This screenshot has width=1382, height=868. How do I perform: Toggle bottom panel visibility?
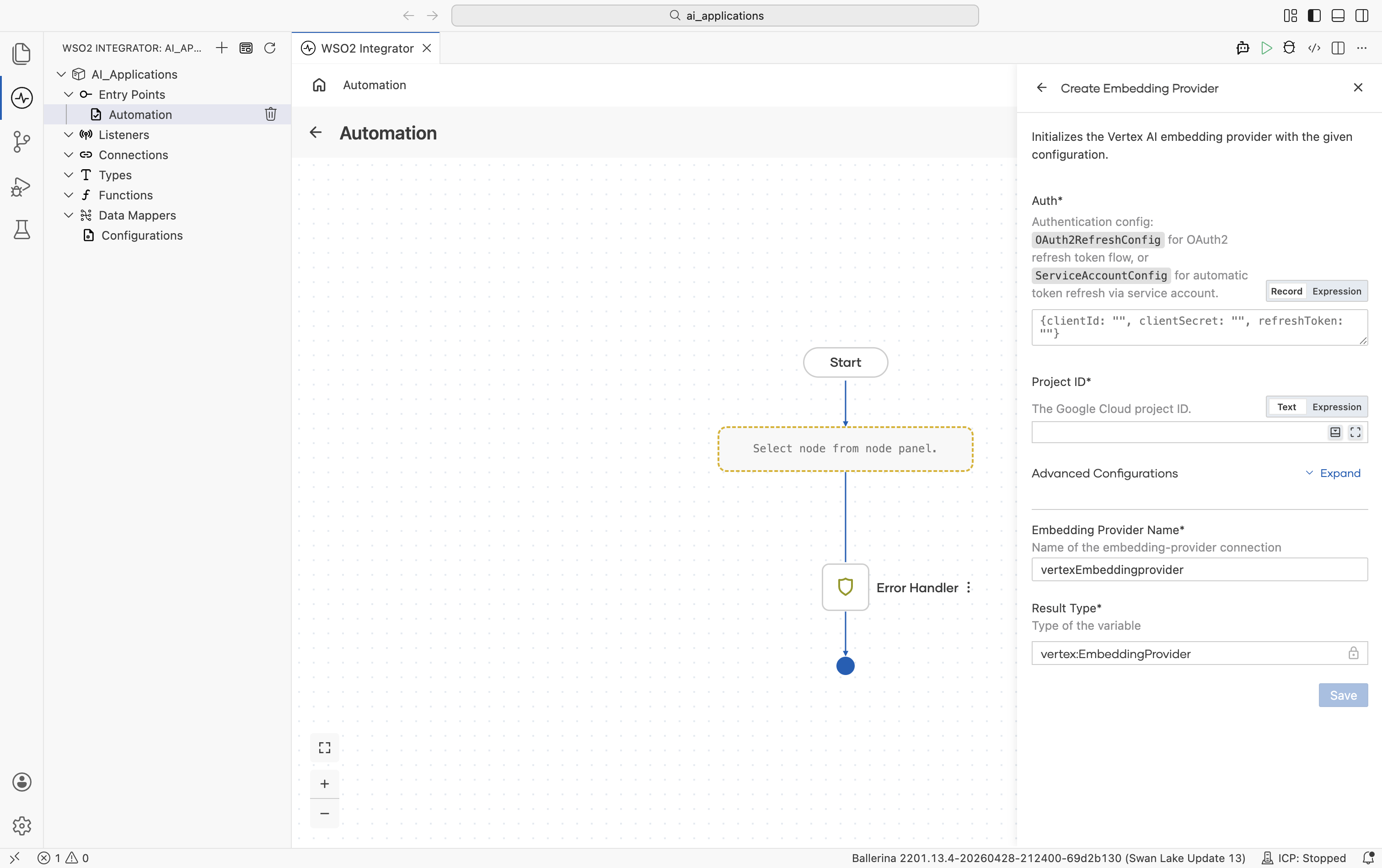1338,16
